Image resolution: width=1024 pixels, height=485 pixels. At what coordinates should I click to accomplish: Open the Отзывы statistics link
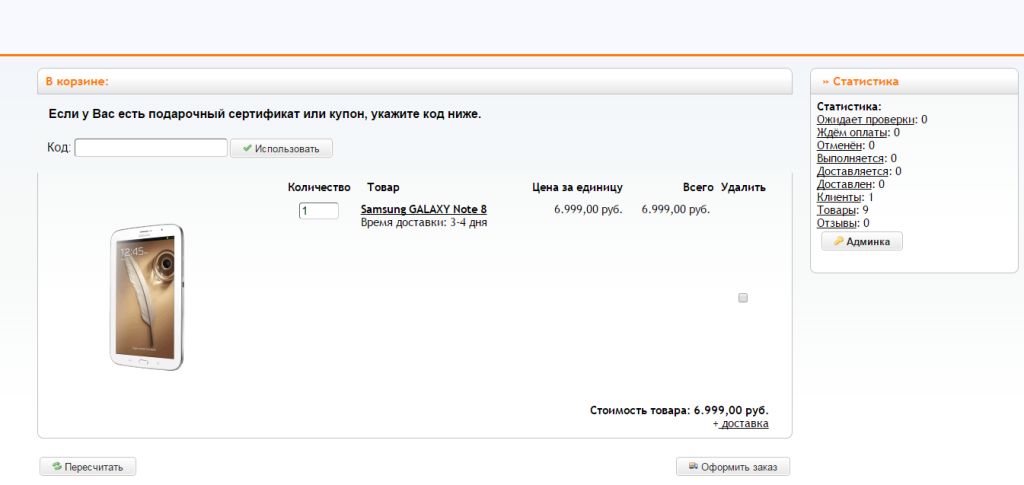pos(837,223)
